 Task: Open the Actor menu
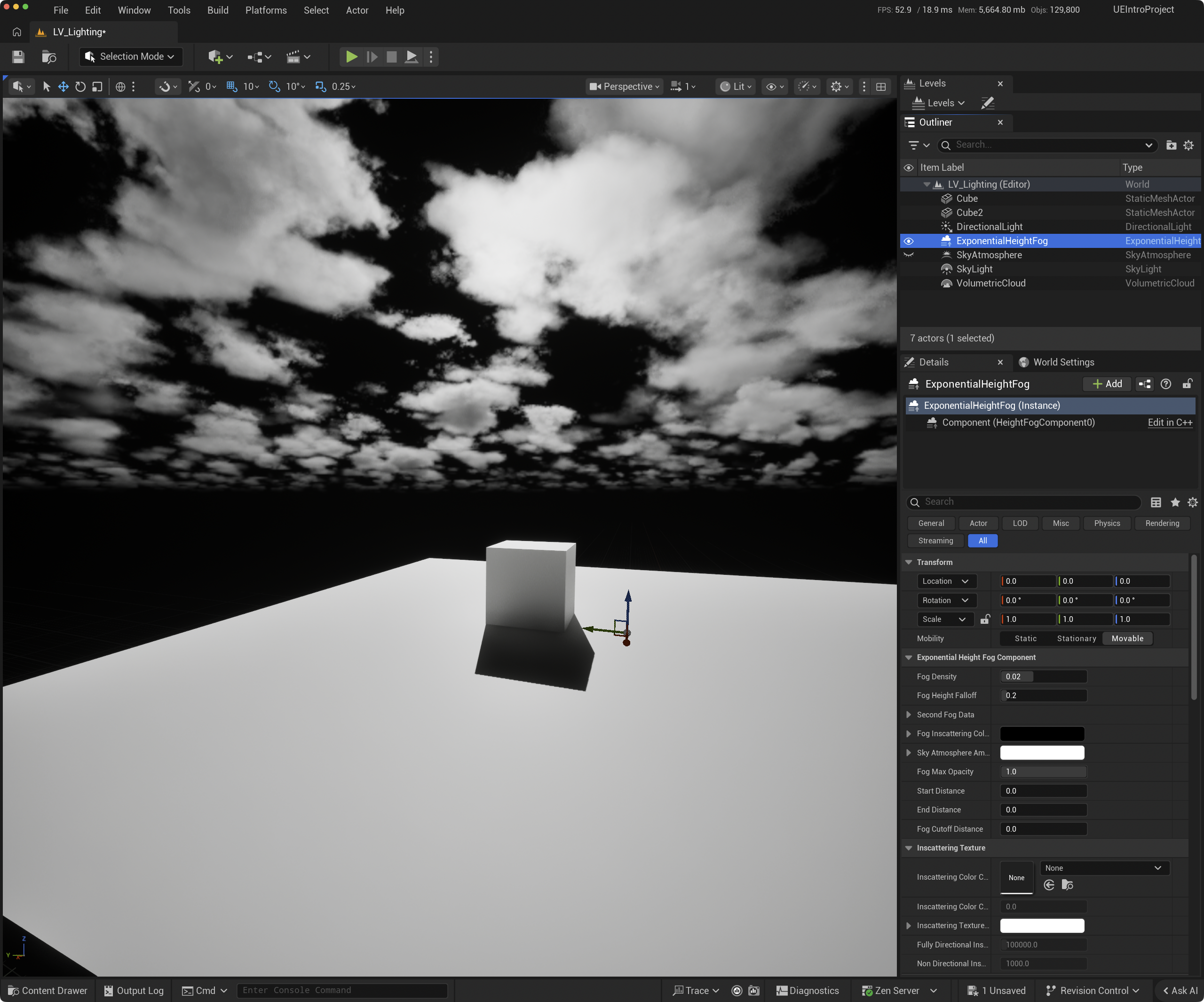coord(357,10)
